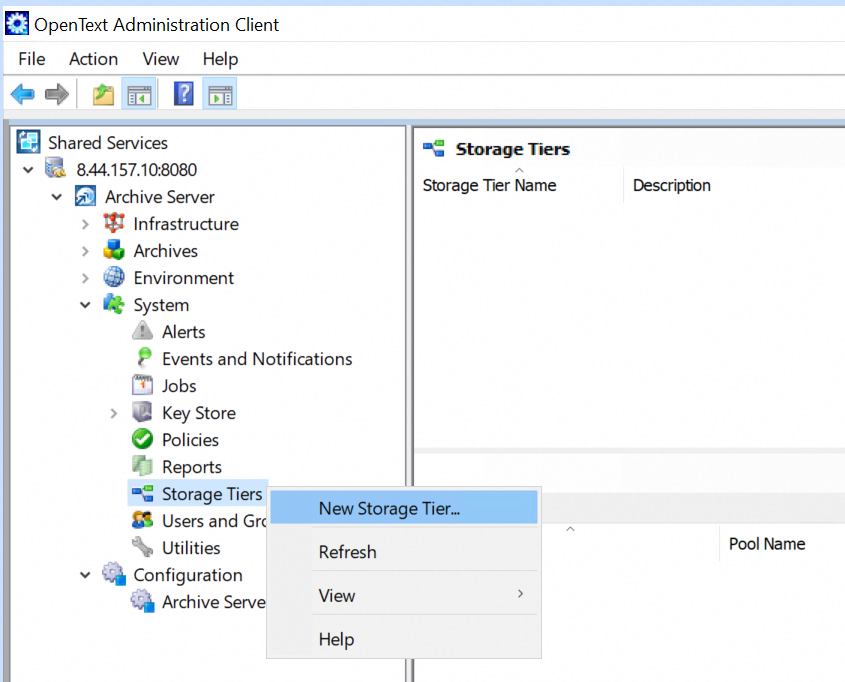Viewport: 845px width, 682px height.
Task: Click the Infrastructure node icon
Action: 114,223
